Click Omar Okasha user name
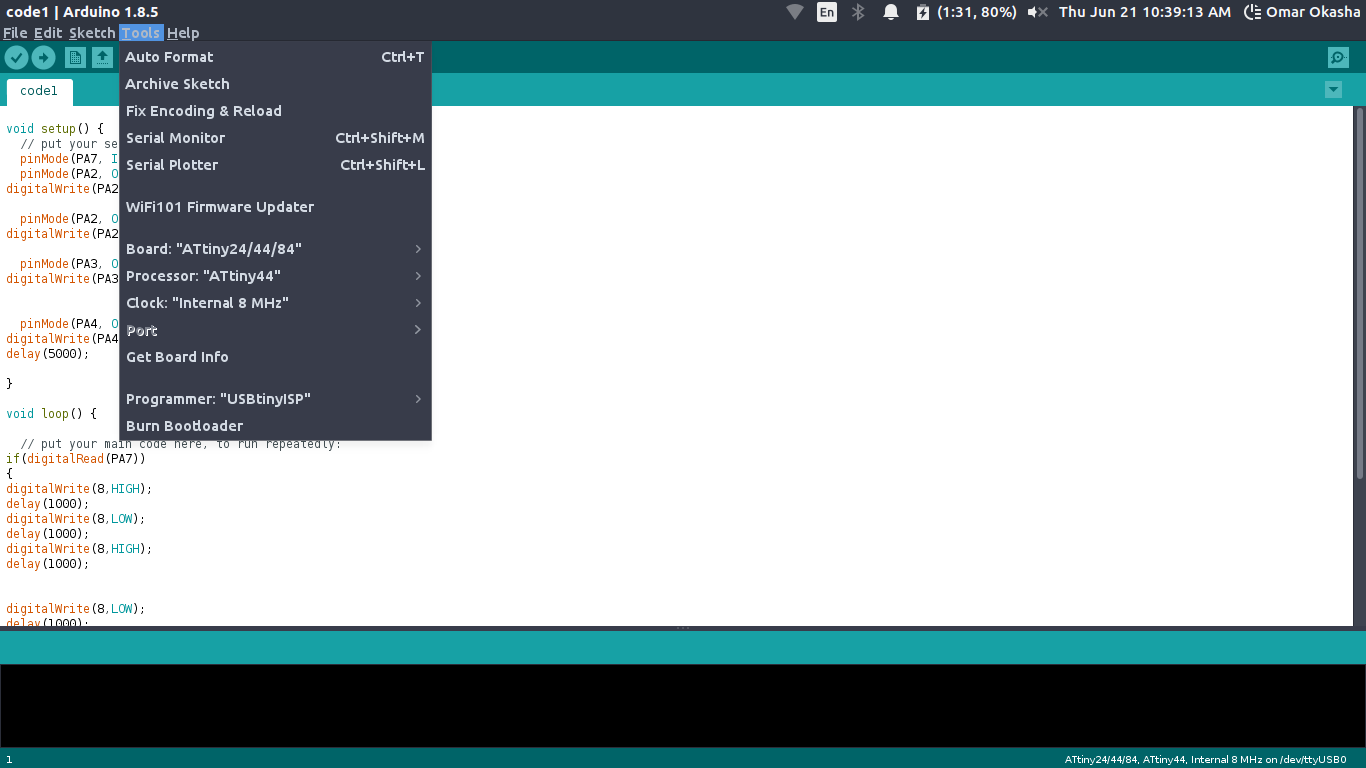Screen dimensions: 1366x768 coord(1313,12)
